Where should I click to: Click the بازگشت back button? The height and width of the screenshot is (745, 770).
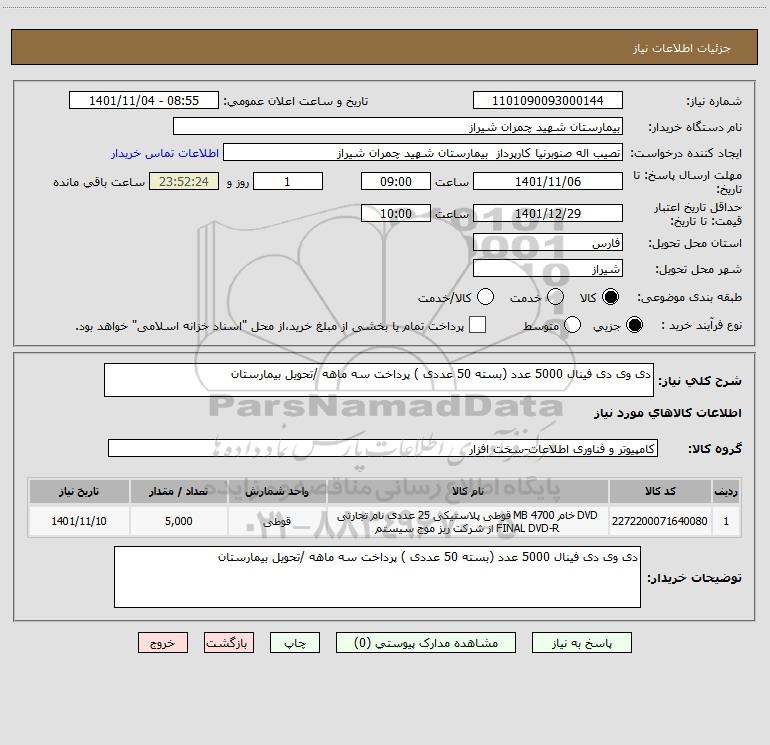point(229,643)
